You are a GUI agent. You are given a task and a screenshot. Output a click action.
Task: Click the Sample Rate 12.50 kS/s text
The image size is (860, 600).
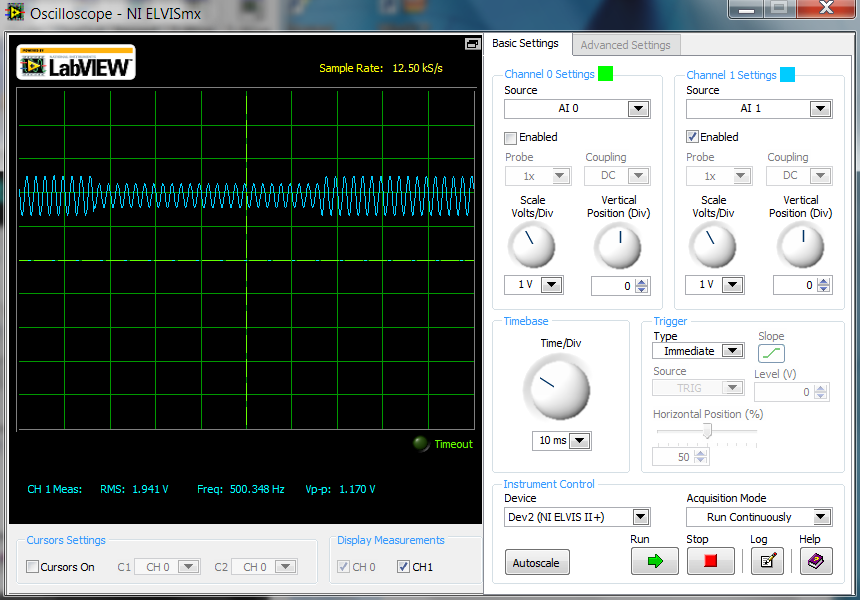[381, 68]
